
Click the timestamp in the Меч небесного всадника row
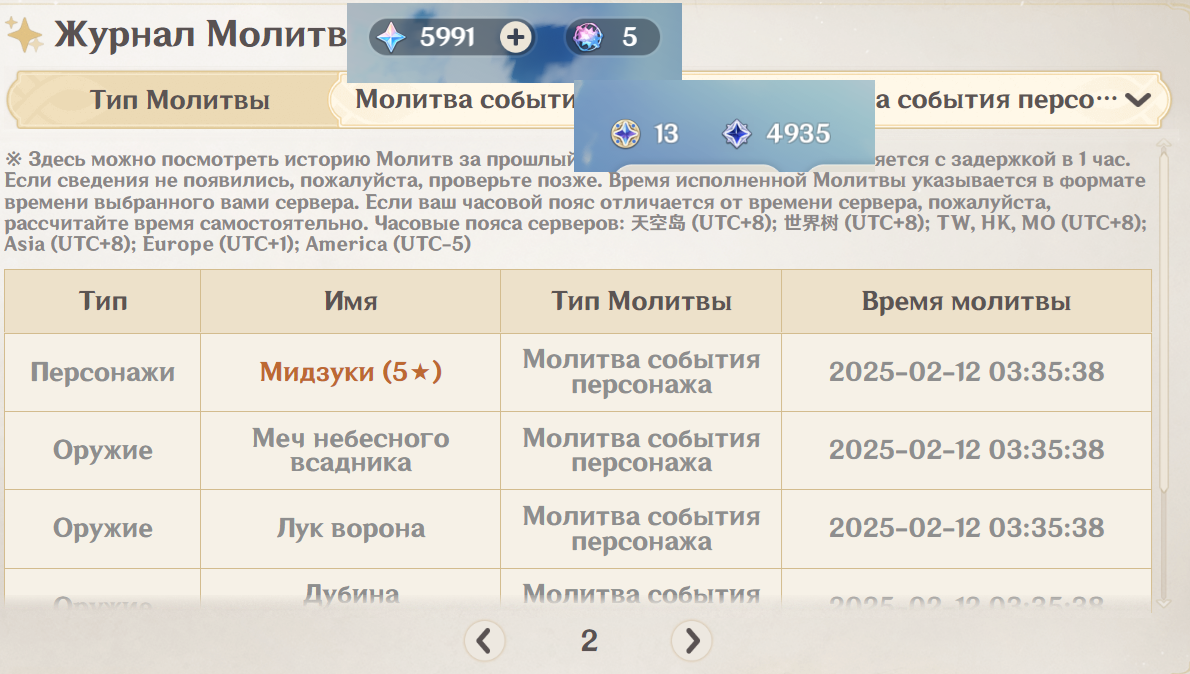click(966, 450)
